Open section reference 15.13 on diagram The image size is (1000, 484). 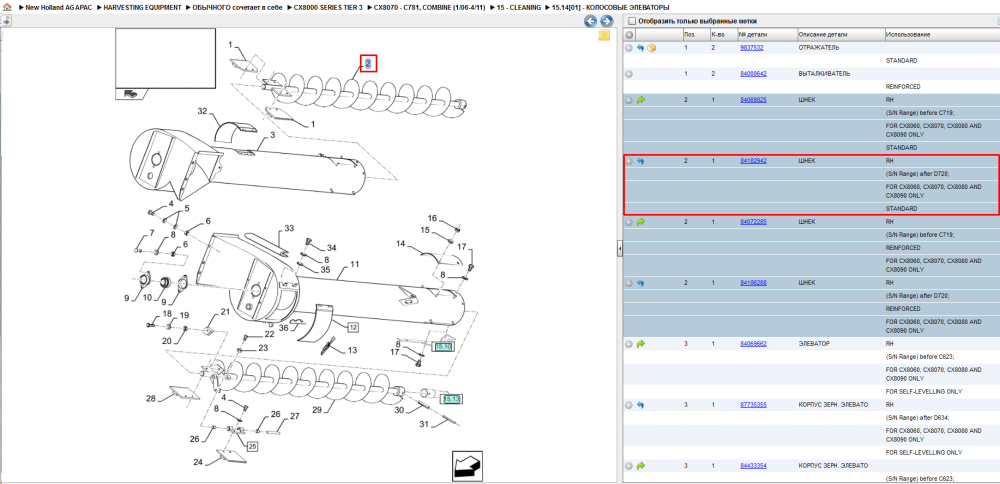451,399
